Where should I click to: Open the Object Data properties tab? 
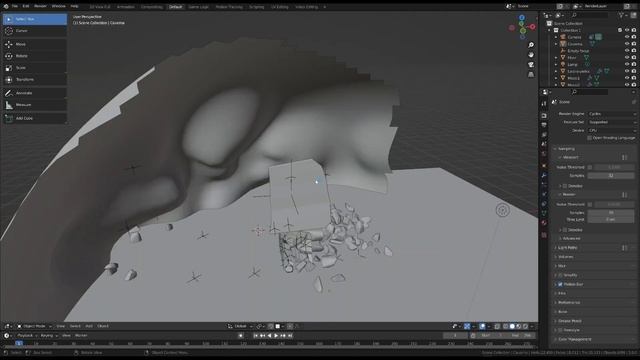tap(544, 213)
